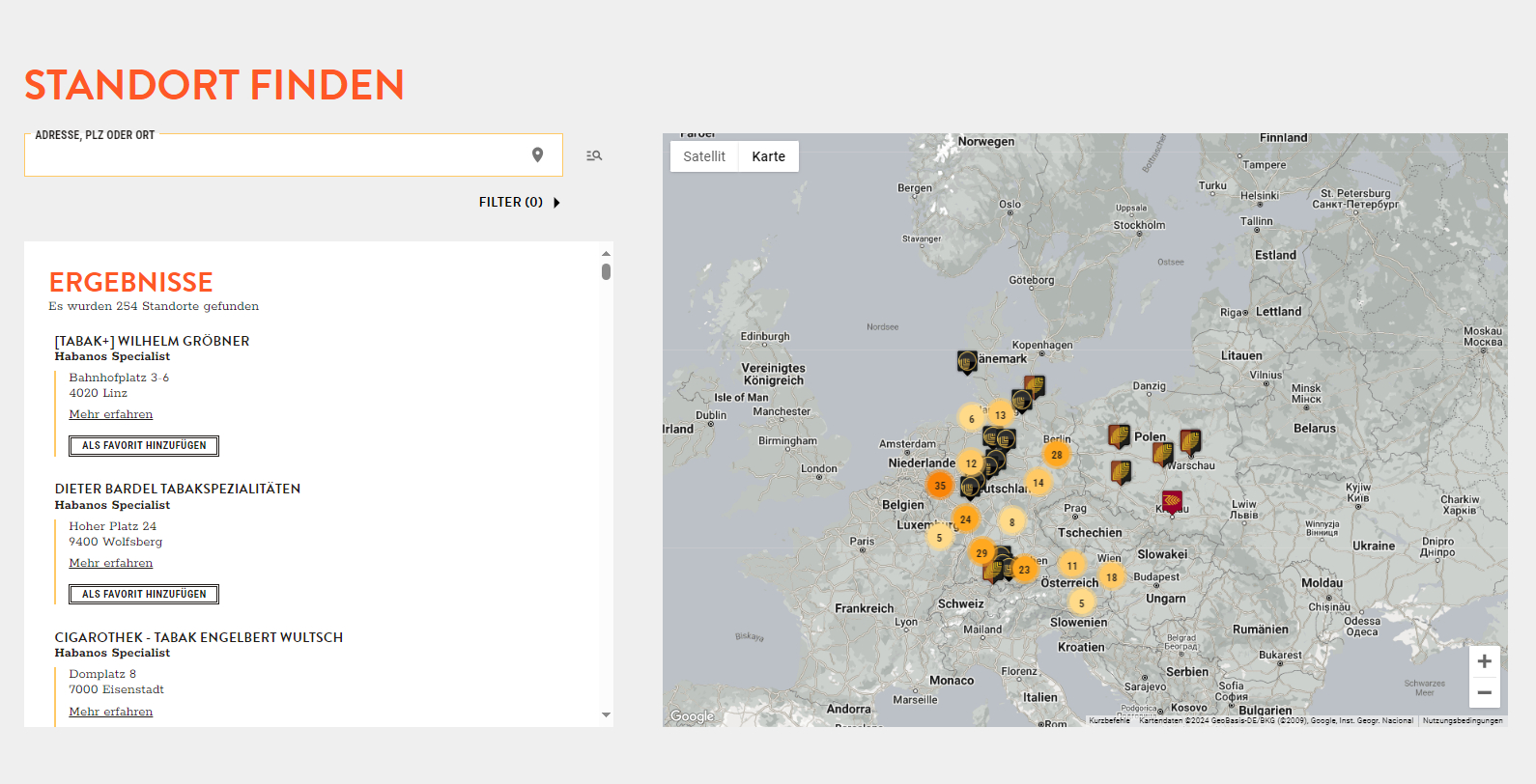The image size is (1536, 784).
Task: Open the cluster marker showing 11 in Österreich
Action: [1072, 566]
